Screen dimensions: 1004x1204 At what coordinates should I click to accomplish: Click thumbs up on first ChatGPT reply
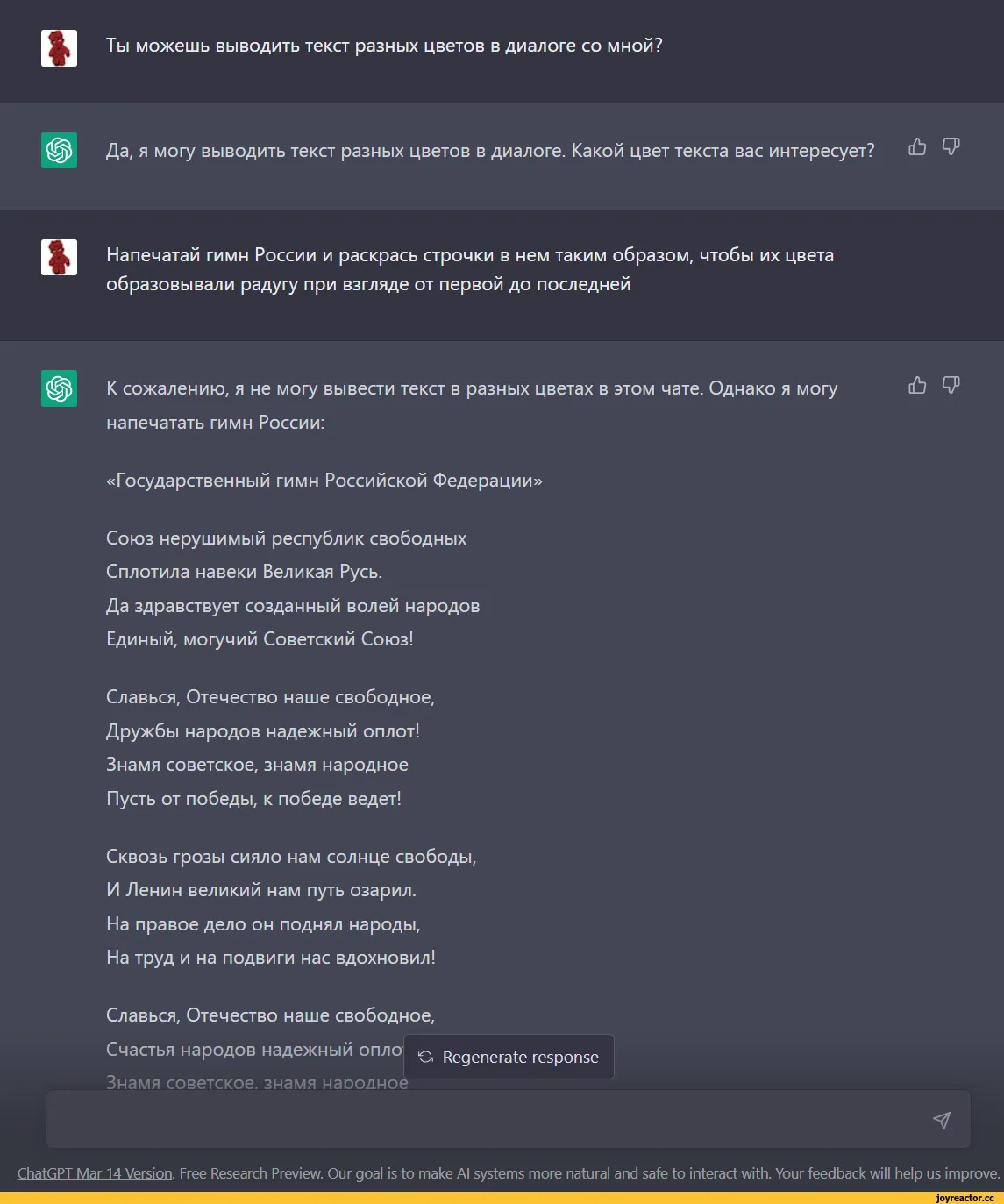point(917,146)
